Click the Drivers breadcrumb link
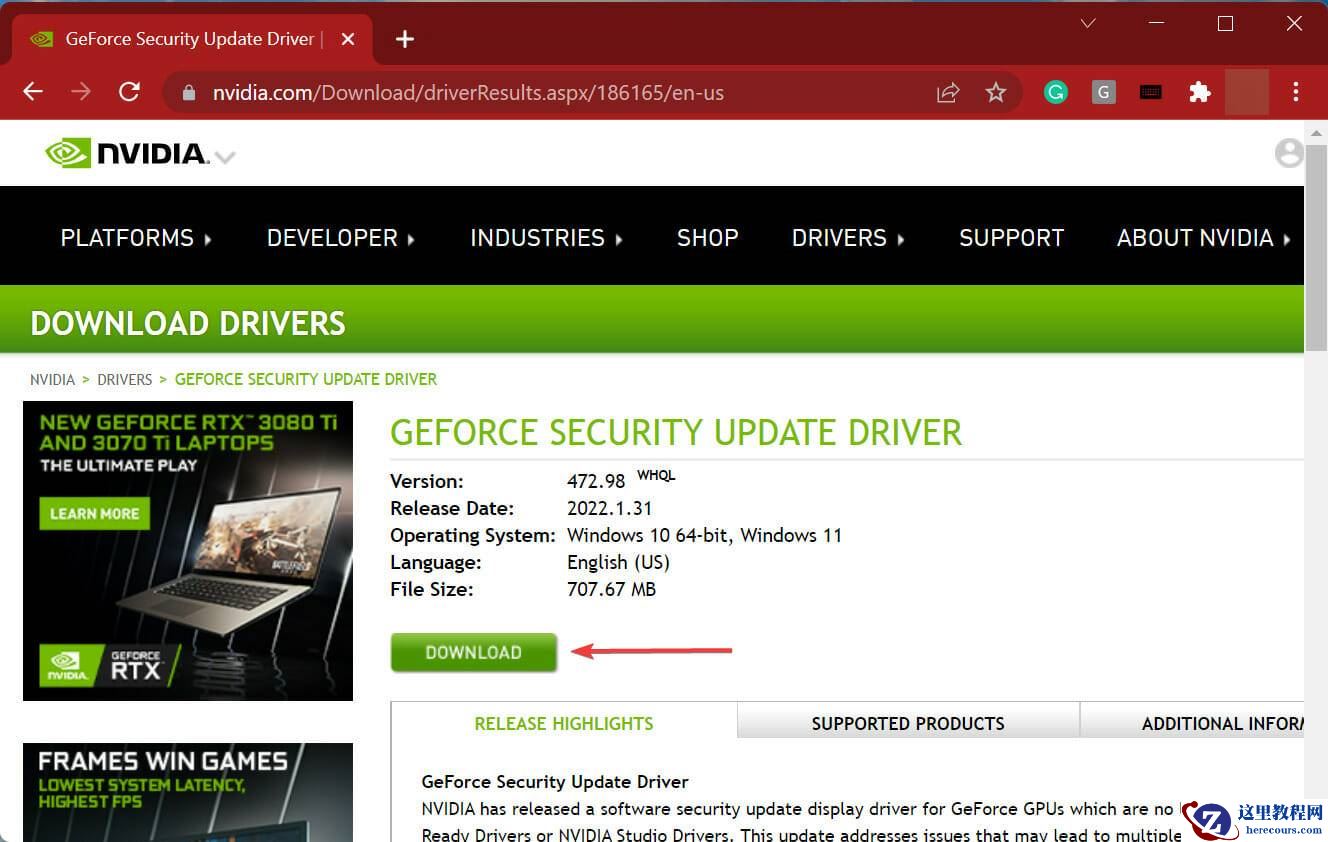The image size is (1328, 842). pos(124,380)
